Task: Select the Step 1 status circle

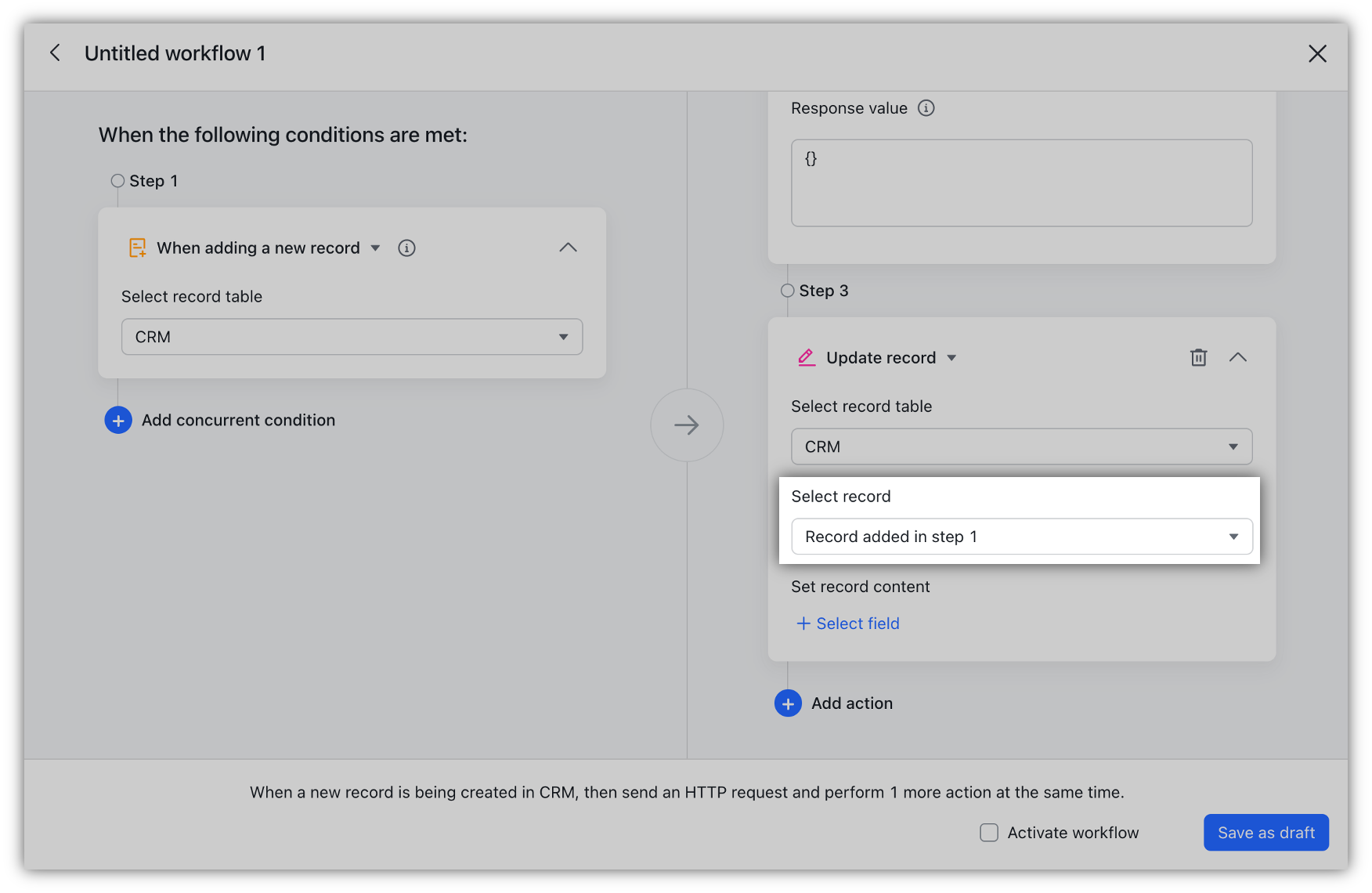Action: click(x=117, y=180)
